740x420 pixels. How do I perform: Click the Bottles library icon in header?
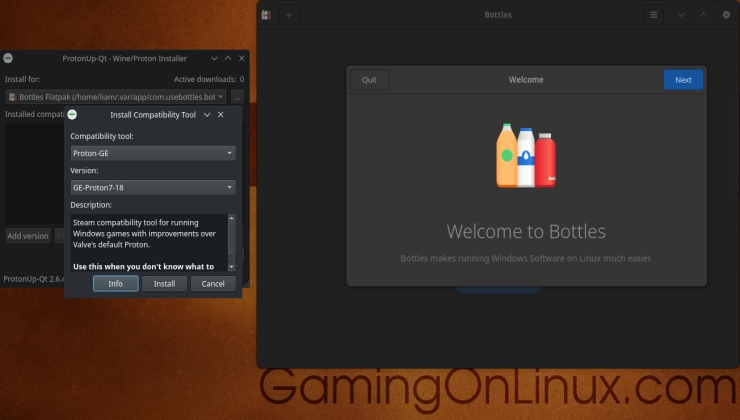tap(266, 15)
